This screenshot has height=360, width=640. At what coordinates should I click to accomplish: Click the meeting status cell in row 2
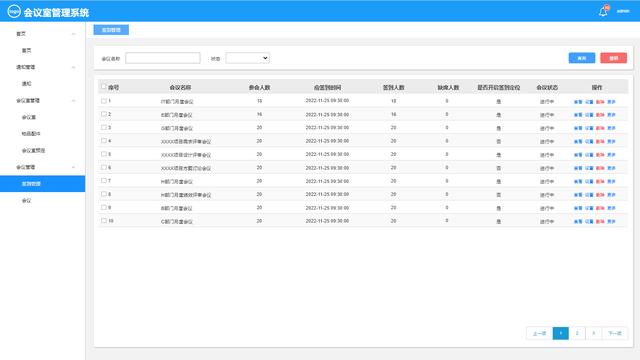(x=547, y=115)
